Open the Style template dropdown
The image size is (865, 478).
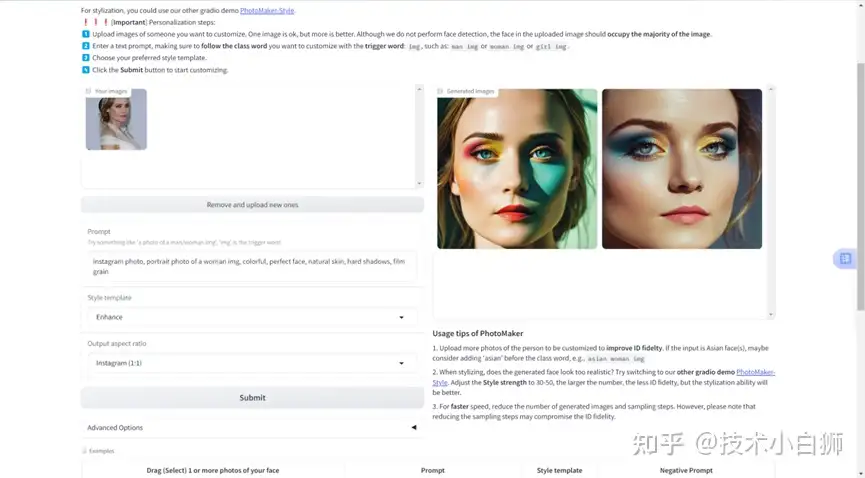coord(252,317)
